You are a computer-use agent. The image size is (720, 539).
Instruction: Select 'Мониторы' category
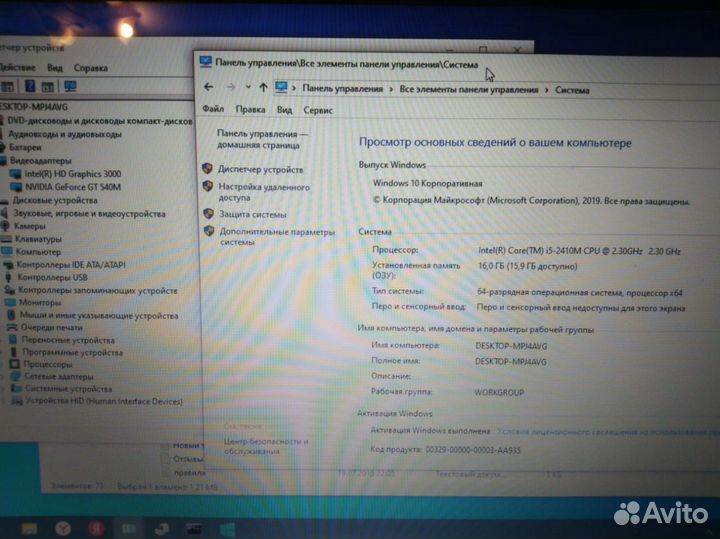[40, 303]
